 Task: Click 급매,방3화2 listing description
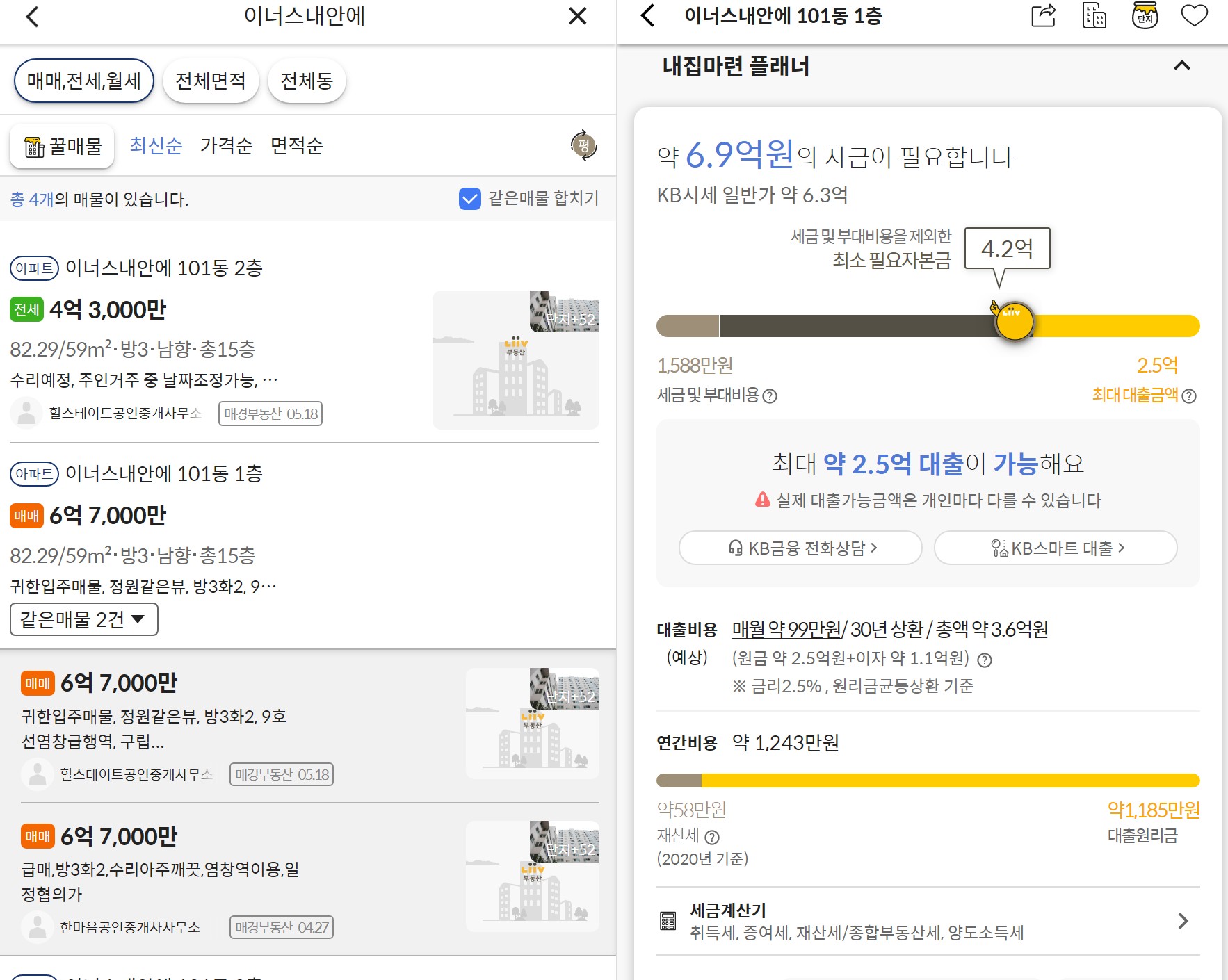click(160, 881)
